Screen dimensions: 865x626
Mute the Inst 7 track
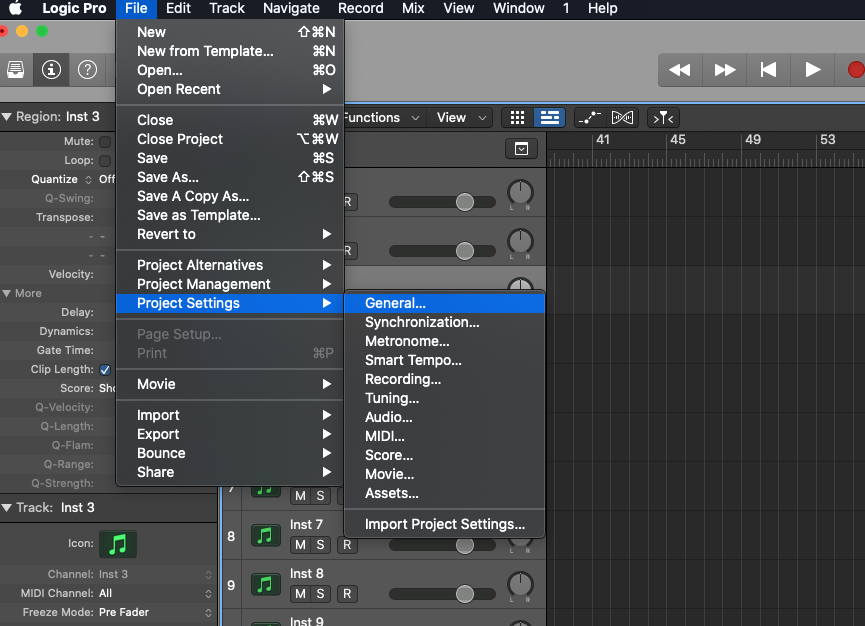pos(300,545)
